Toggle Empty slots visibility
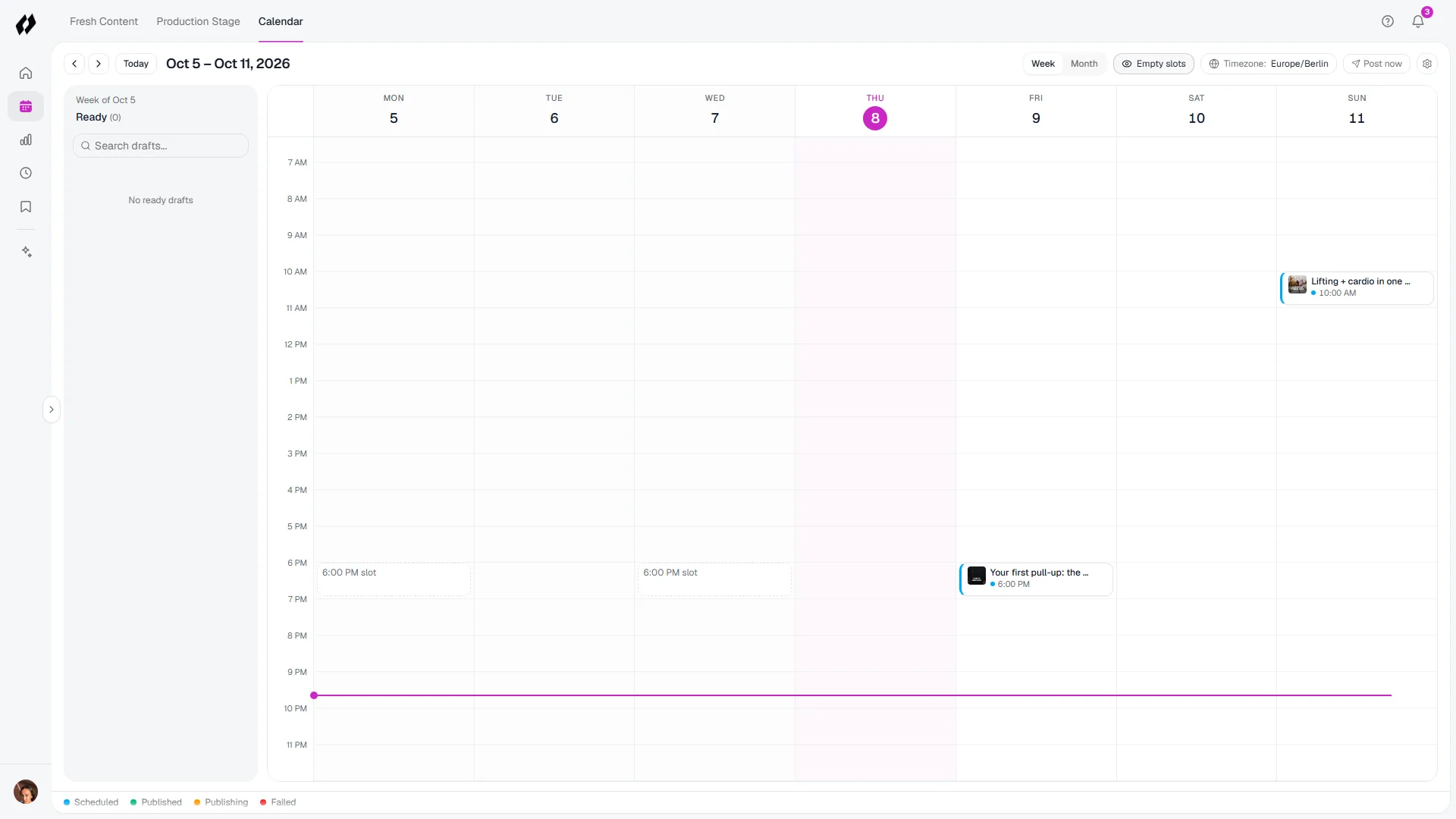 click(1153, 64)
